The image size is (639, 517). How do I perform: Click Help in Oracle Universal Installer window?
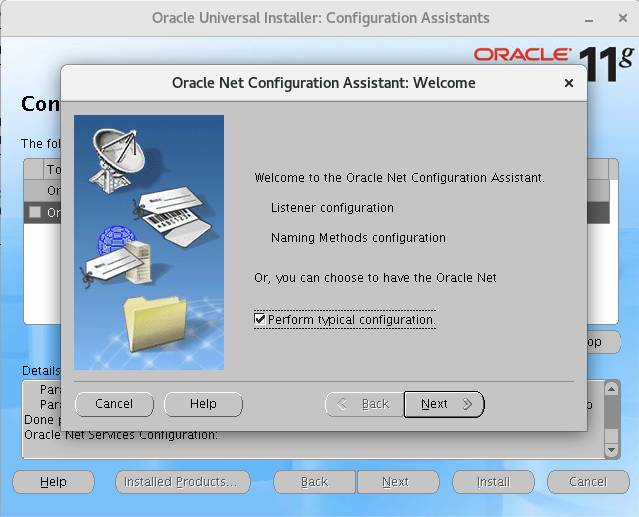click(x=53, y=482)
